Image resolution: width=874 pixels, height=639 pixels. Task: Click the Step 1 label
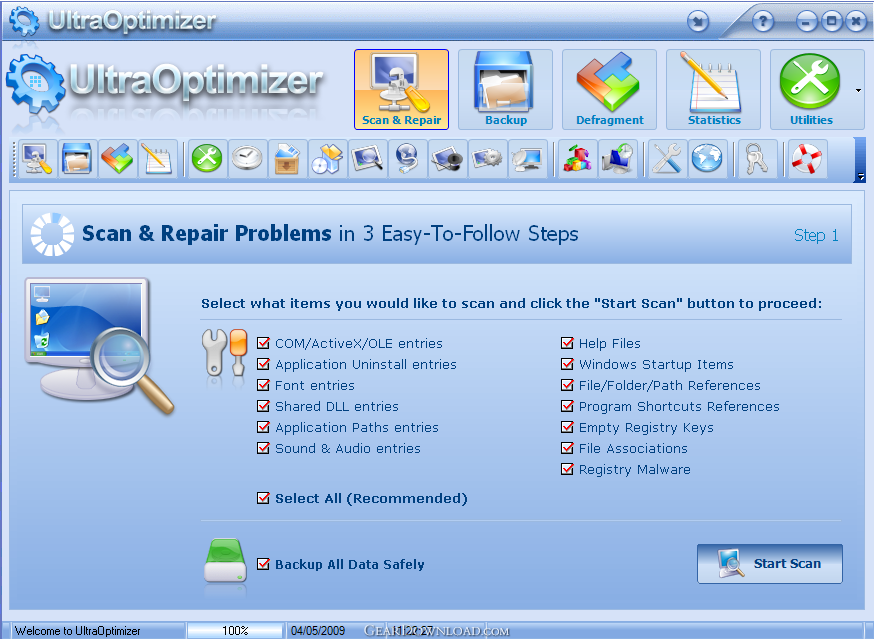[x=816, y=235]
